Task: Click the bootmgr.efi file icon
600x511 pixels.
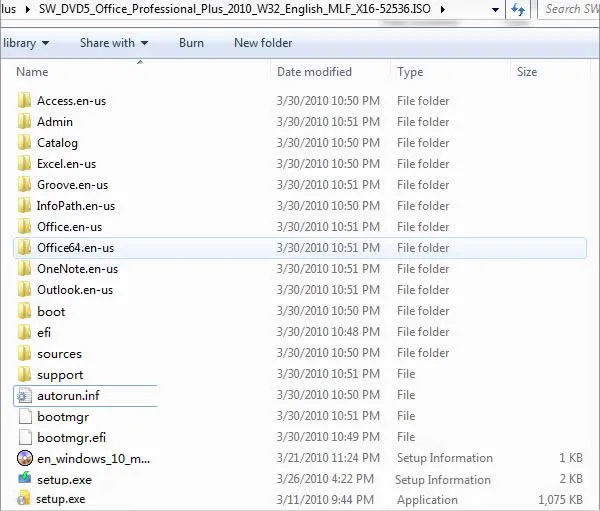Action: (x=25, y=438)
